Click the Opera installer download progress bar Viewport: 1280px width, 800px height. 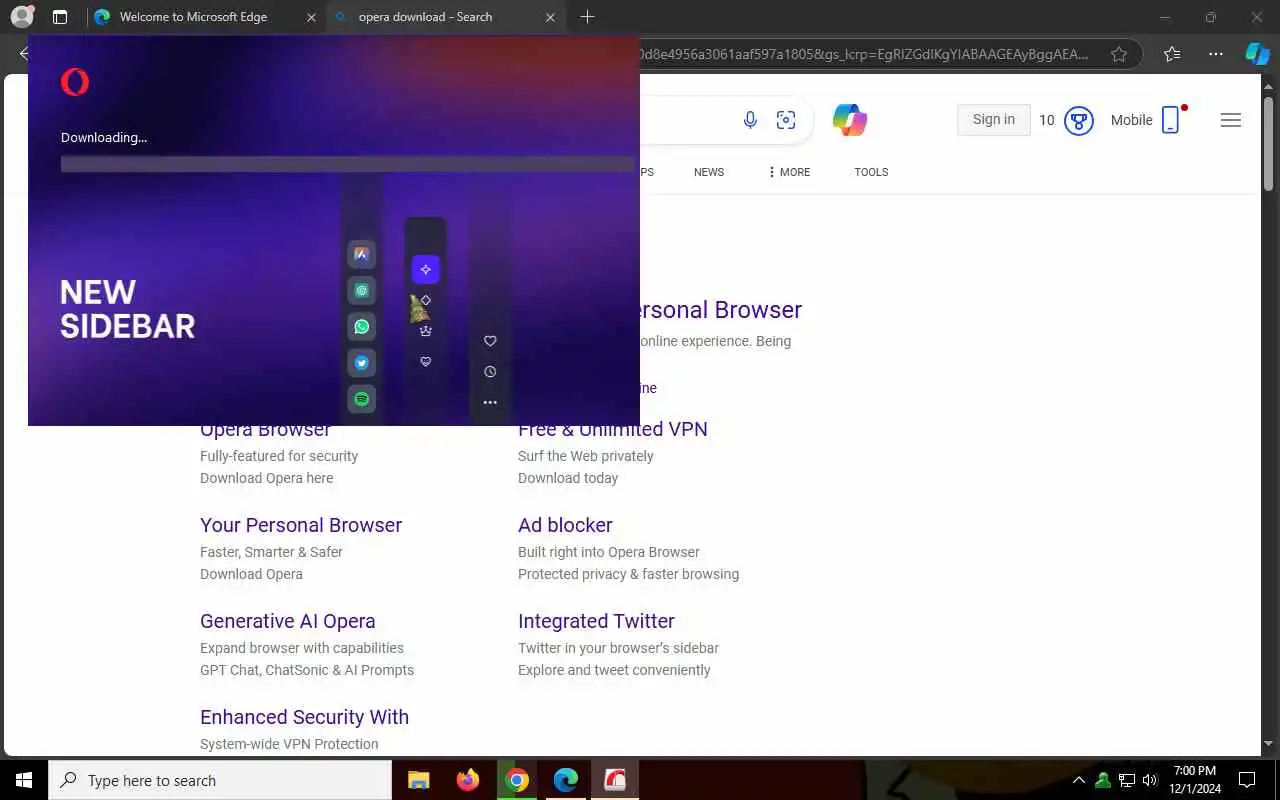click(347, 164)
